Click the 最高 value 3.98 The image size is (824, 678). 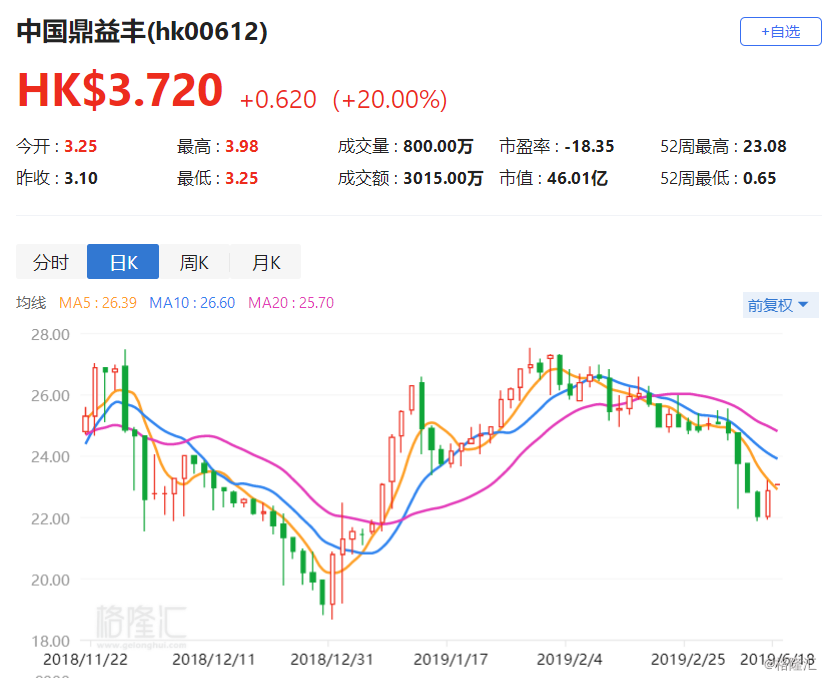(242, 146)
